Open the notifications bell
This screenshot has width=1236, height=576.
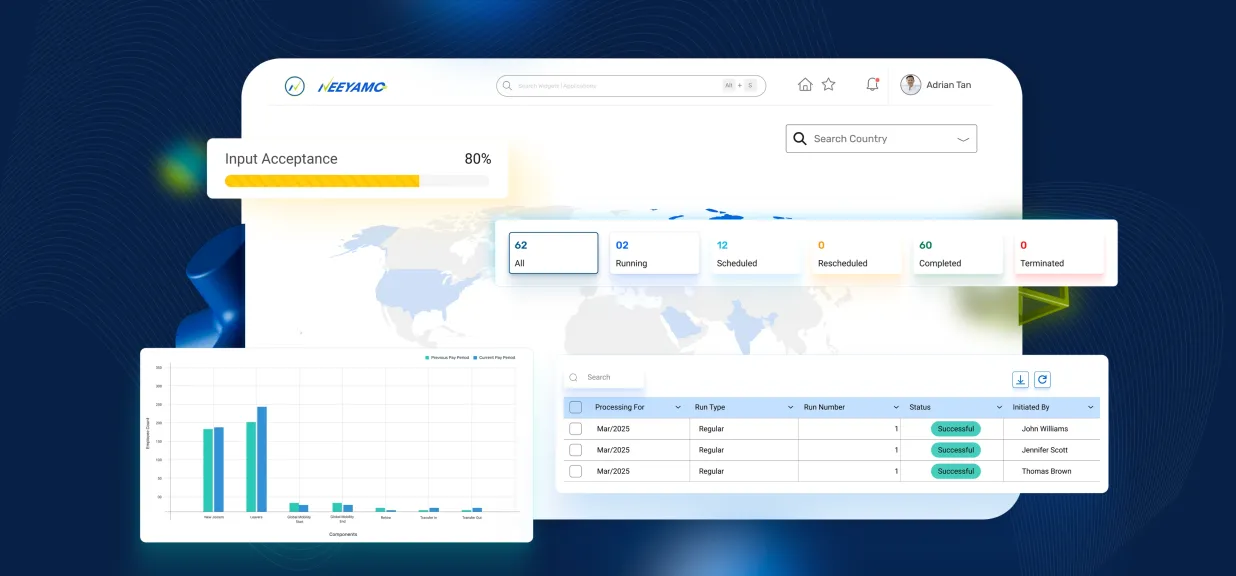click(x=872, y=85)
